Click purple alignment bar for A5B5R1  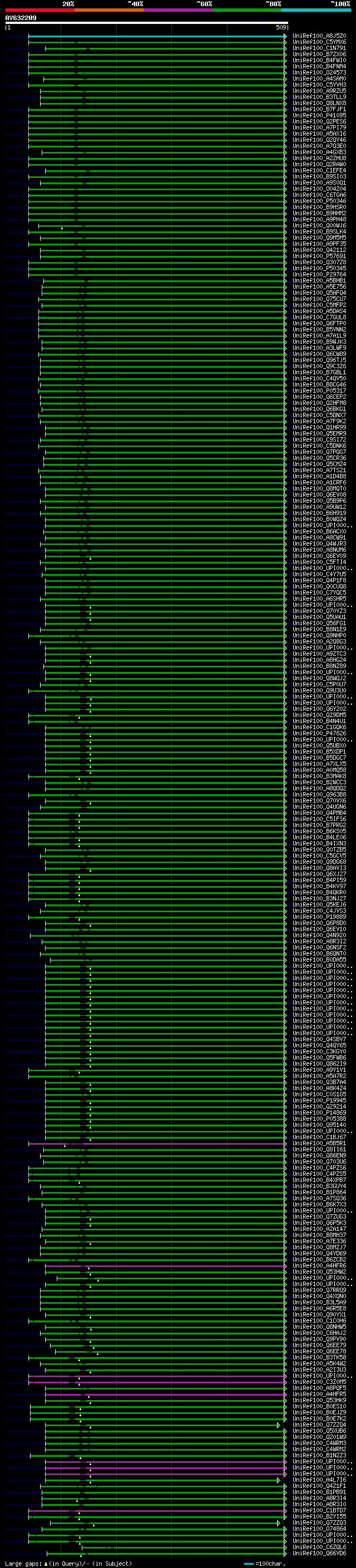157,1143
